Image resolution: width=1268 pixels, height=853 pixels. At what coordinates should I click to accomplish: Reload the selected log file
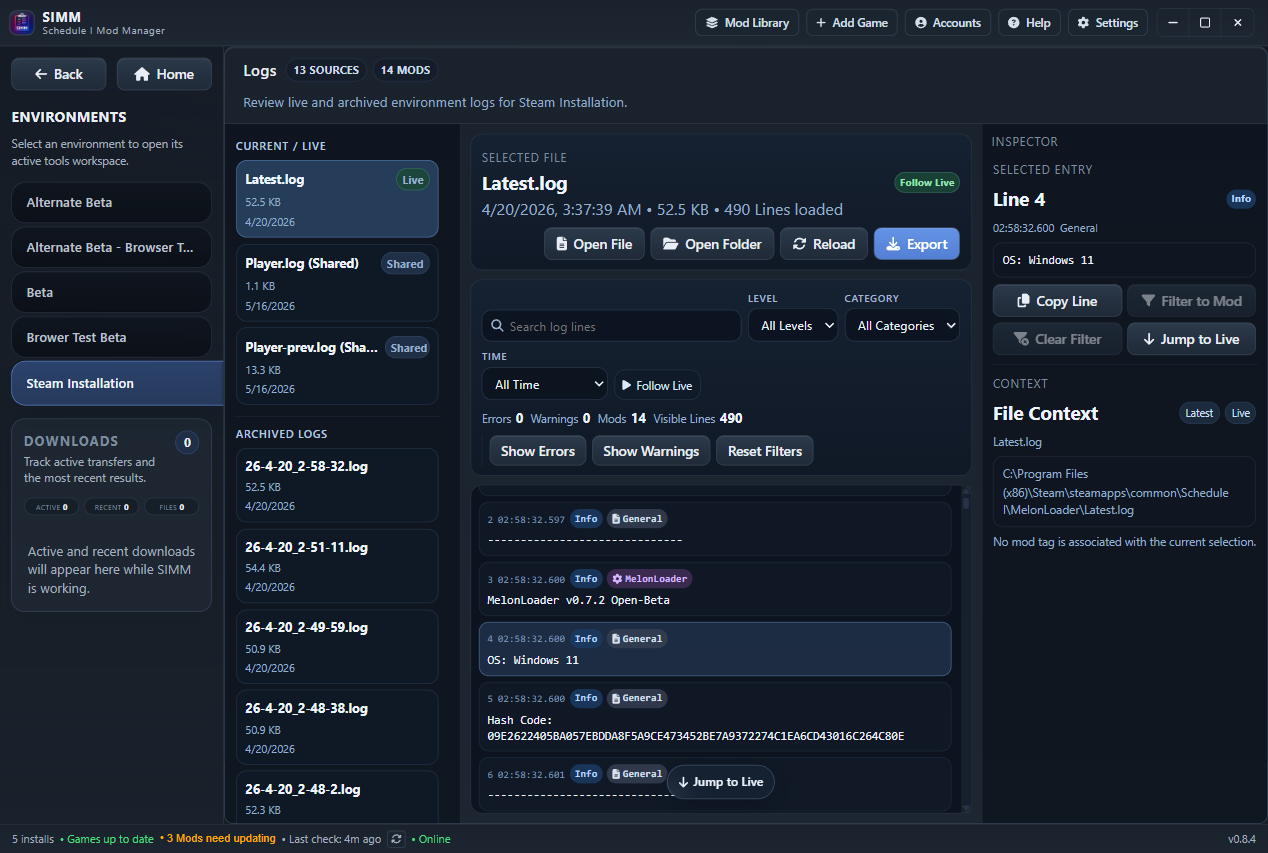coord(824,244)
